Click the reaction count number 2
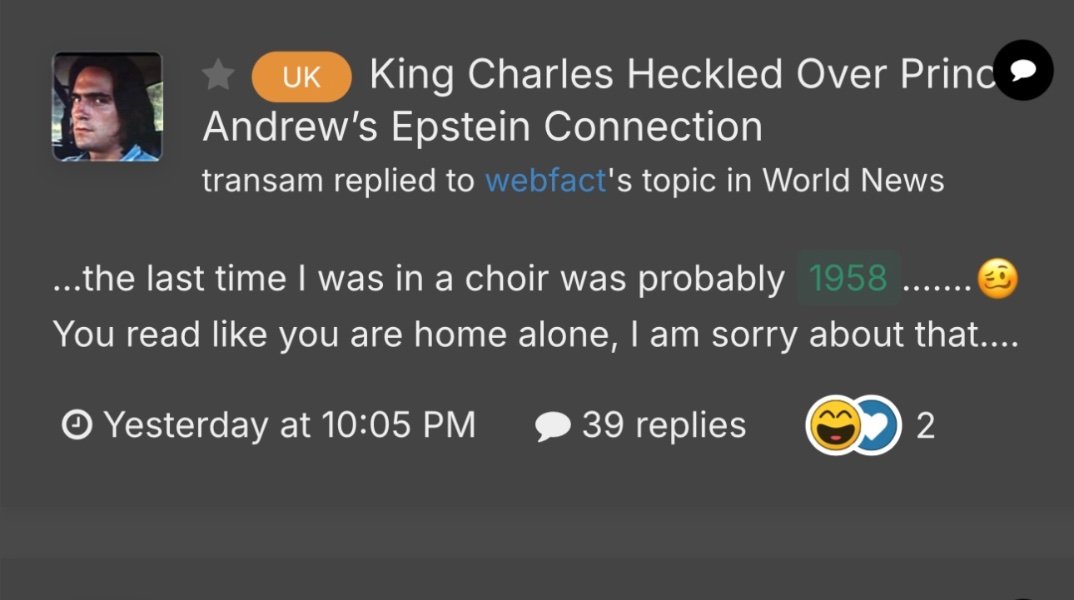This screenshot has height=600, width=1074. (925, 427)
